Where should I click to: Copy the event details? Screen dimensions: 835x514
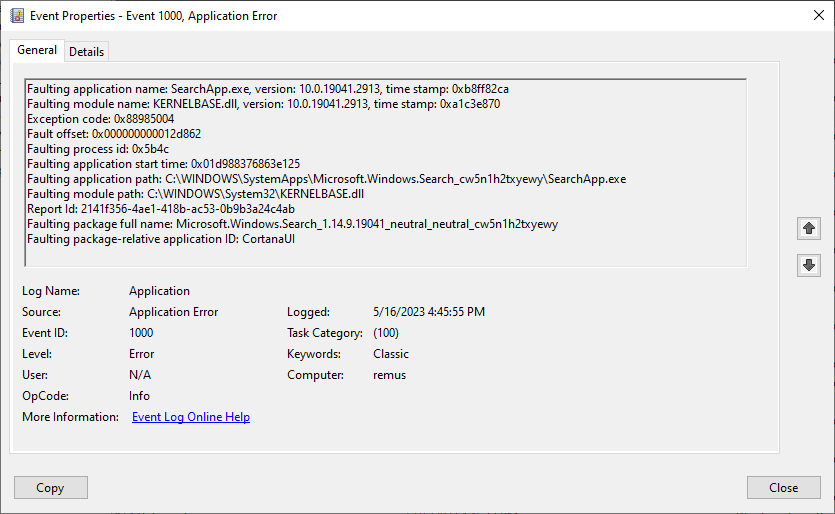click(x=51, y=487)
